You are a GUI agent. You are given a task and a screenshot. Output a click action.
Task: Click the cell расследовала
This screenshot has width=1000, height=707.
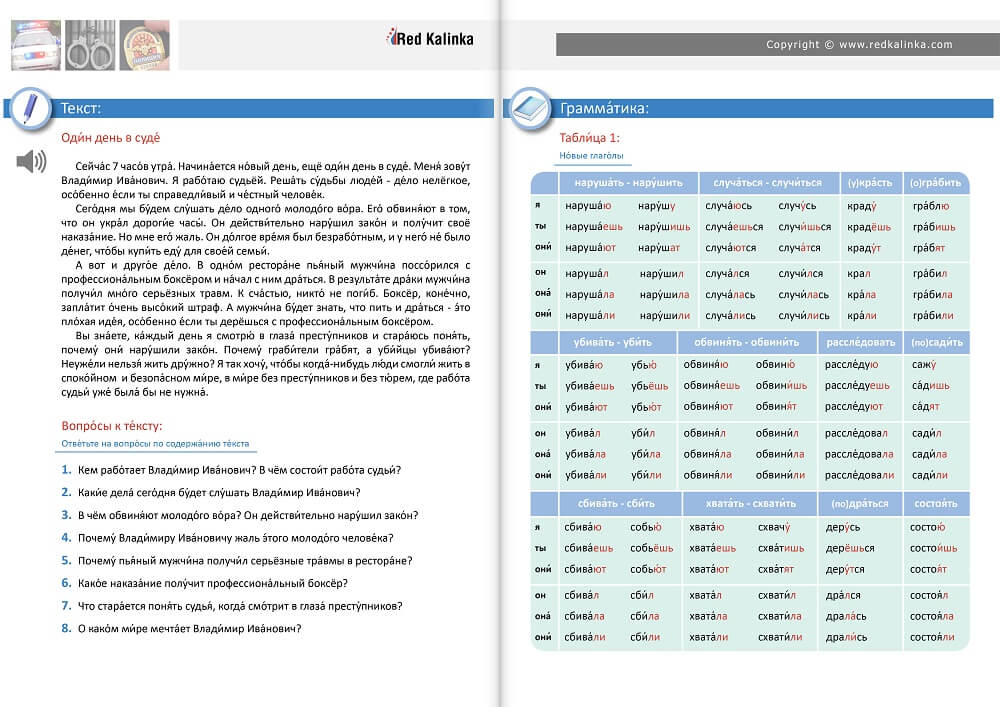click(x=858, y=455)
